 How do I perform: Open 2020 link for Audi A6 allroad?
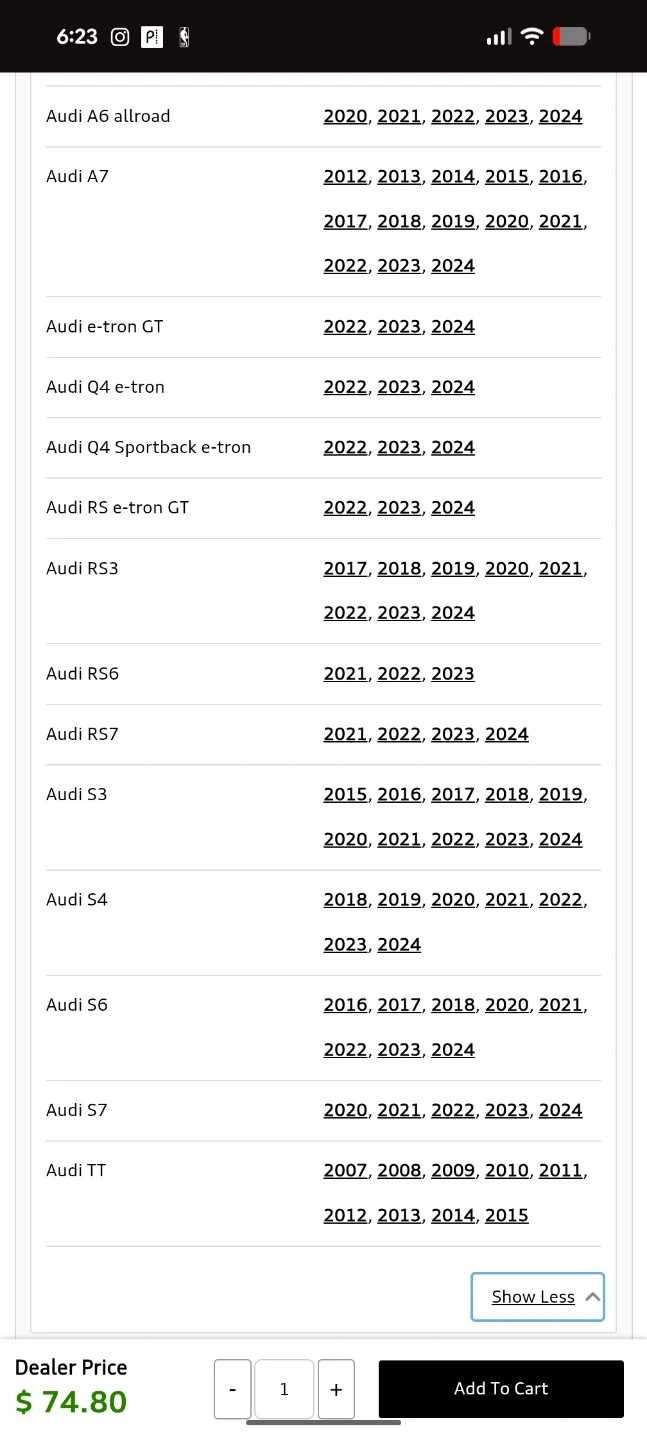click(x=345, y=116)
